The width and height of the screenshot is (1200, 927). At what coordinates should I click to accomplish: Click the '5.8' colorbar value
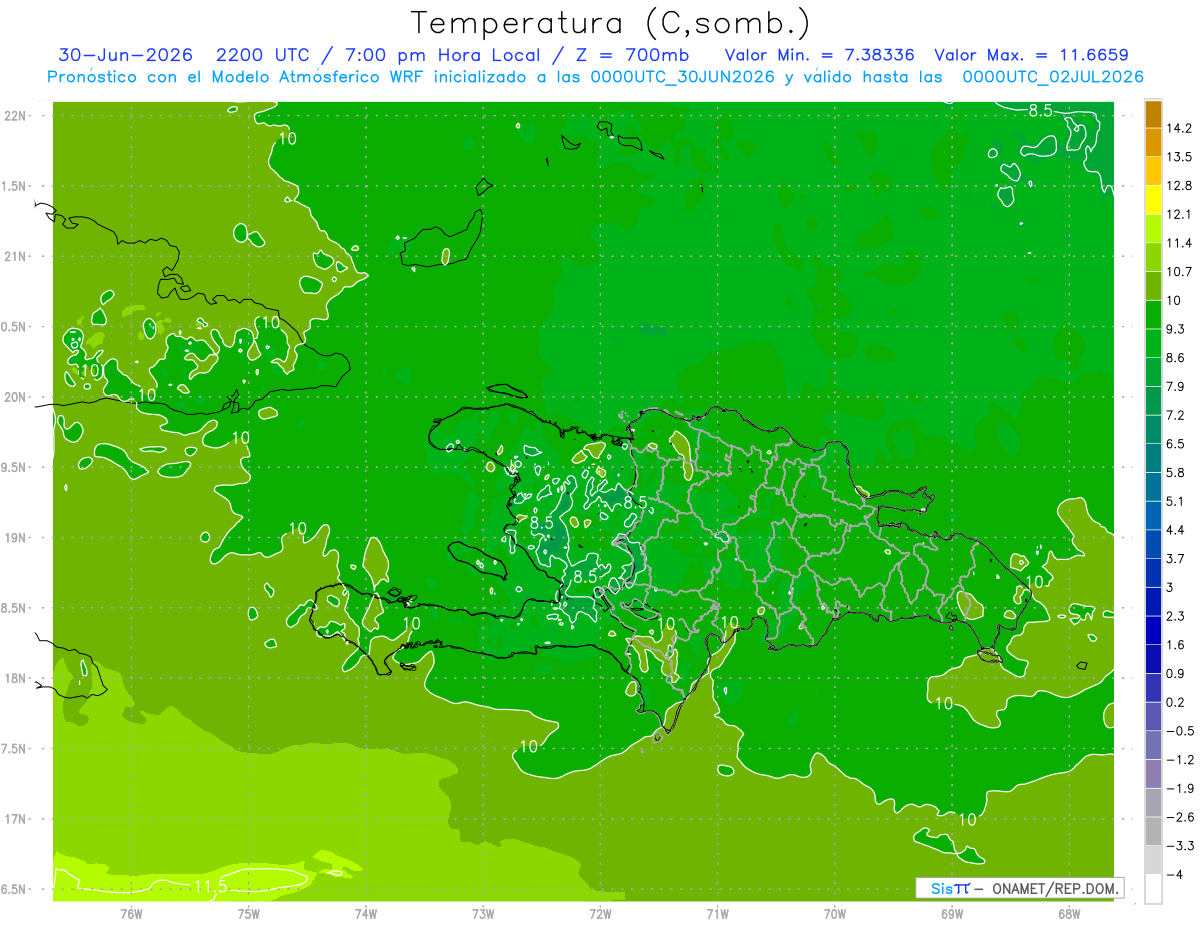pyautogui.click(x=1176, y=472)
